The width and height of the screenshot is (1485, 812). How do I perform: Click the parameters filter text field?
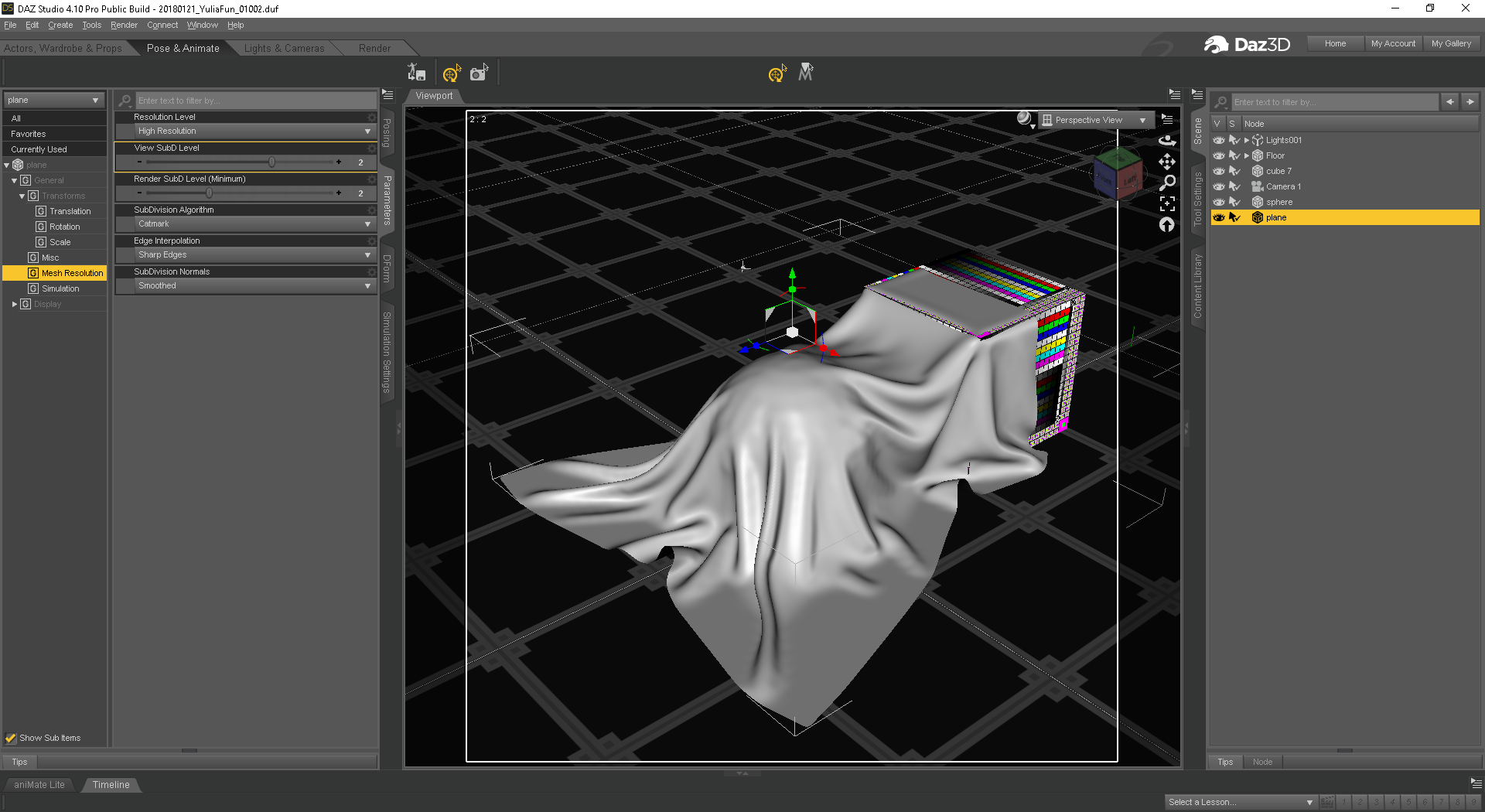click(x=255, y=101)
